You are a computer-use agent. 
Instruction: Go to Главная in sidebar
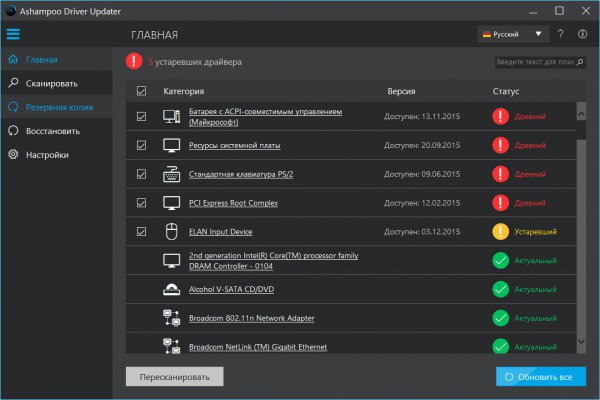pyautogui.click(x=57, y=59)
